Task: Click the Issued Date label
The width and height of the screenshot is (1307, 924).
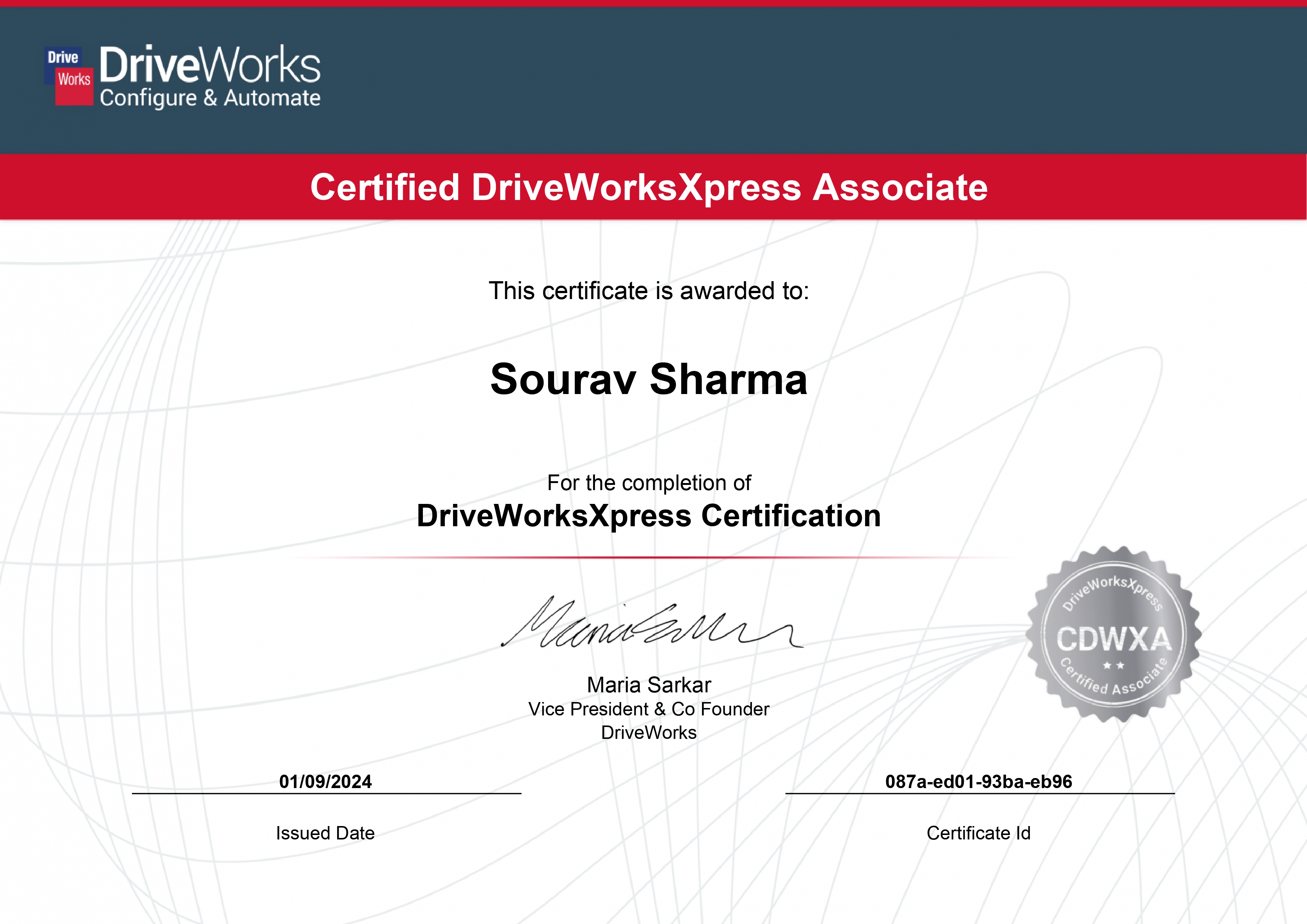Action: coord(325,833)
